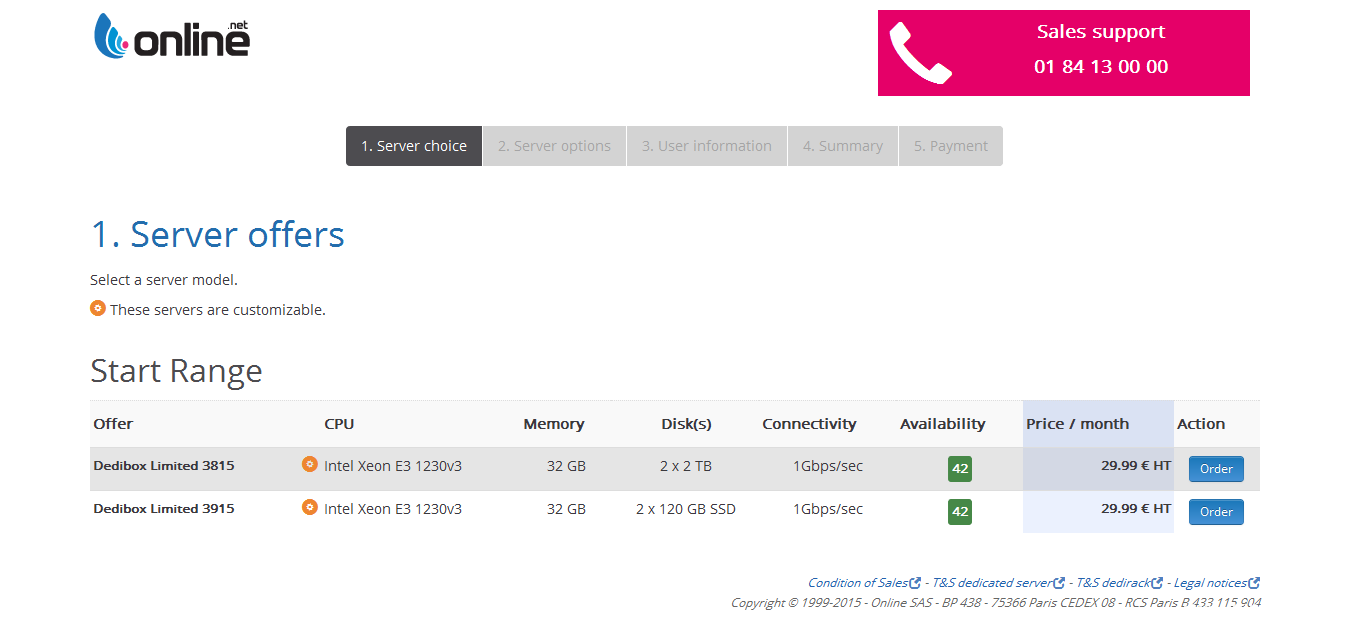Click the CPU column header

(339, 424)
